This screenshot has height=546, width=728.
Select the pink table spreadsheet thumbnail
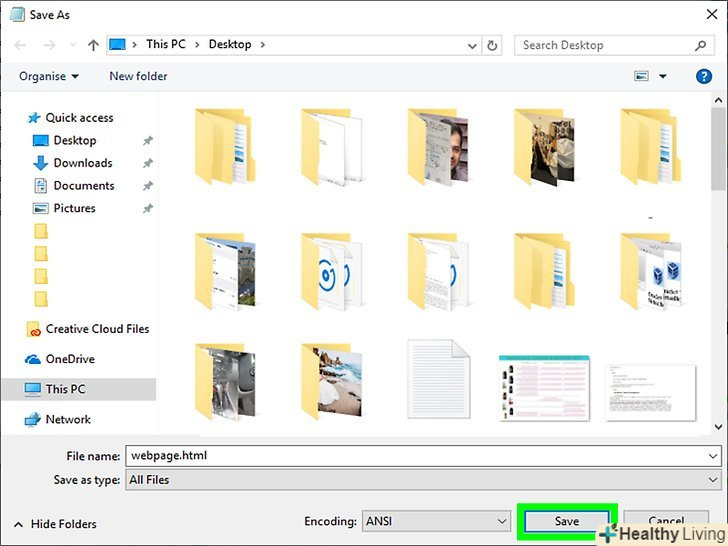(x=544, y=388)
